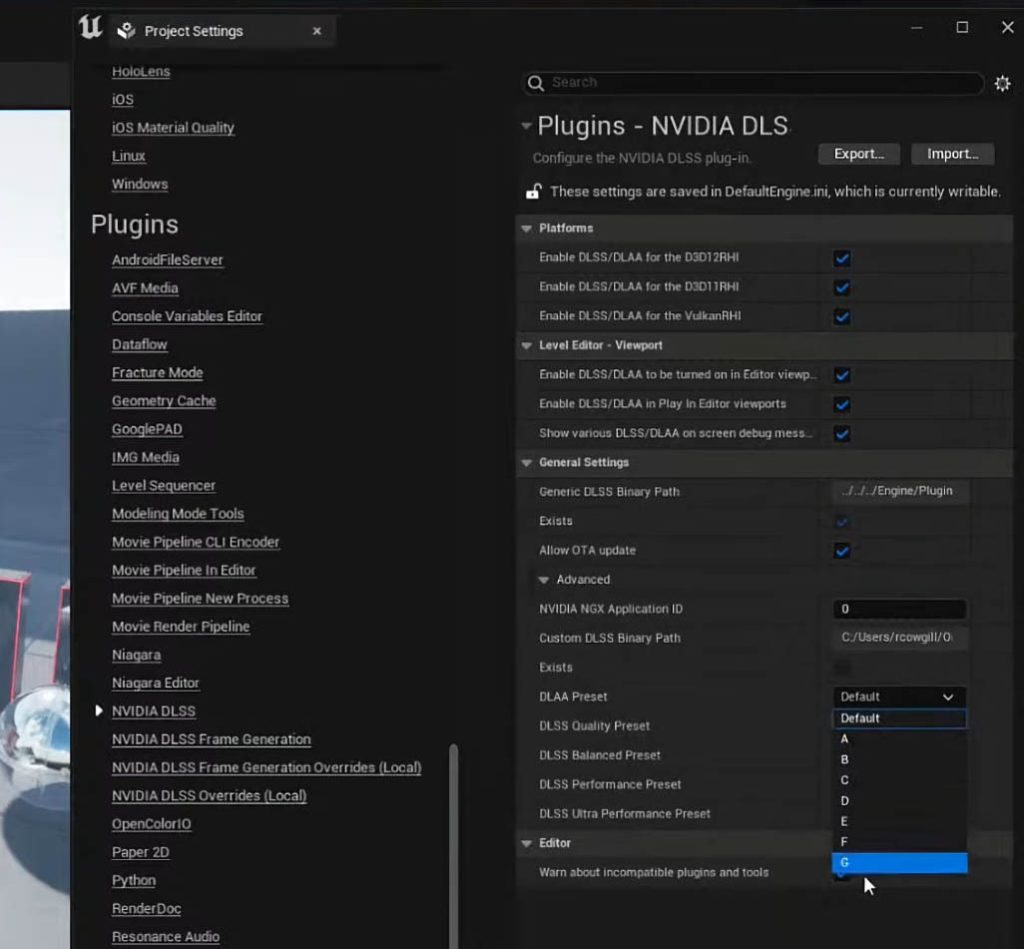Open iOS platform settings

click(122, 99)
